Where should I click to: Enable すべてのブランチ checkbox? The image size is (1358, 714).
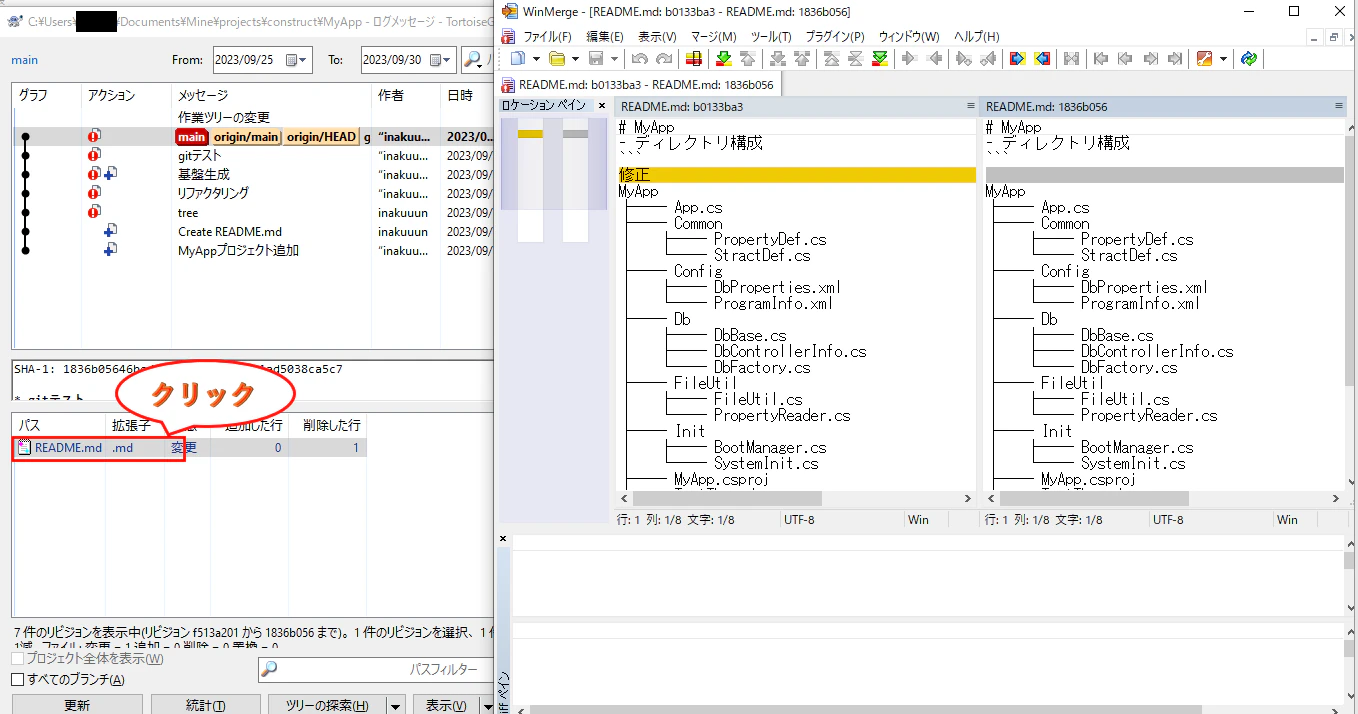(17, 680)
